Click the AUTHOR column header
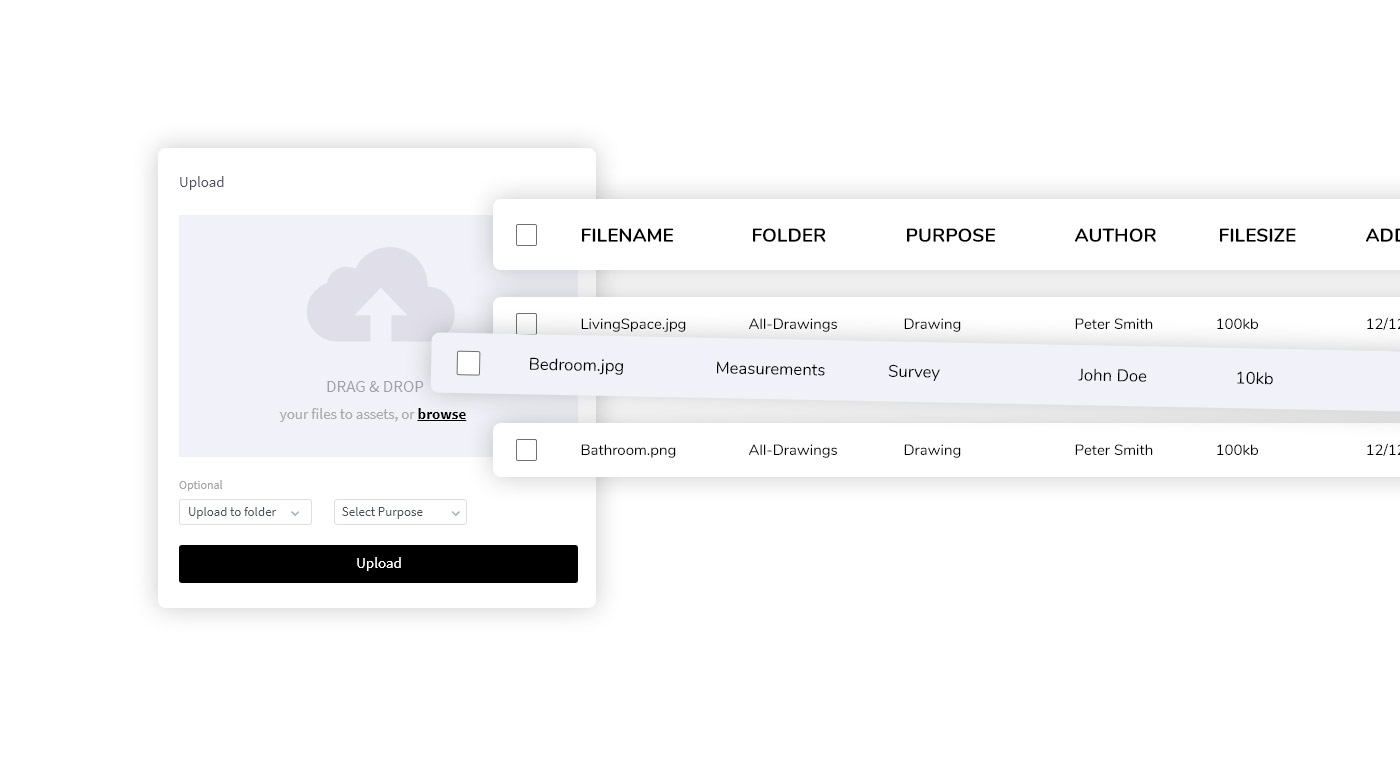The width and height of the screenshot is (1400, 761). click(1115, 235)
